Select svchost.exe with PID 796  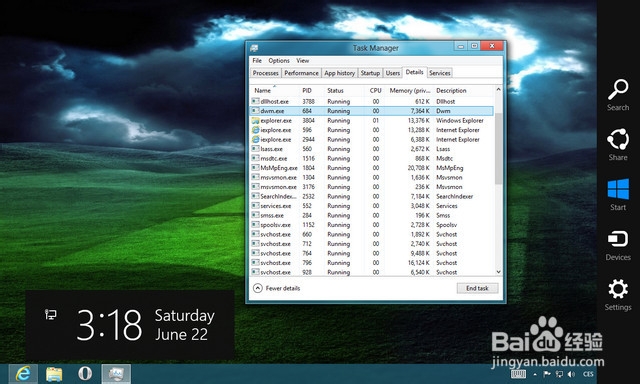(x=372, y=263)
